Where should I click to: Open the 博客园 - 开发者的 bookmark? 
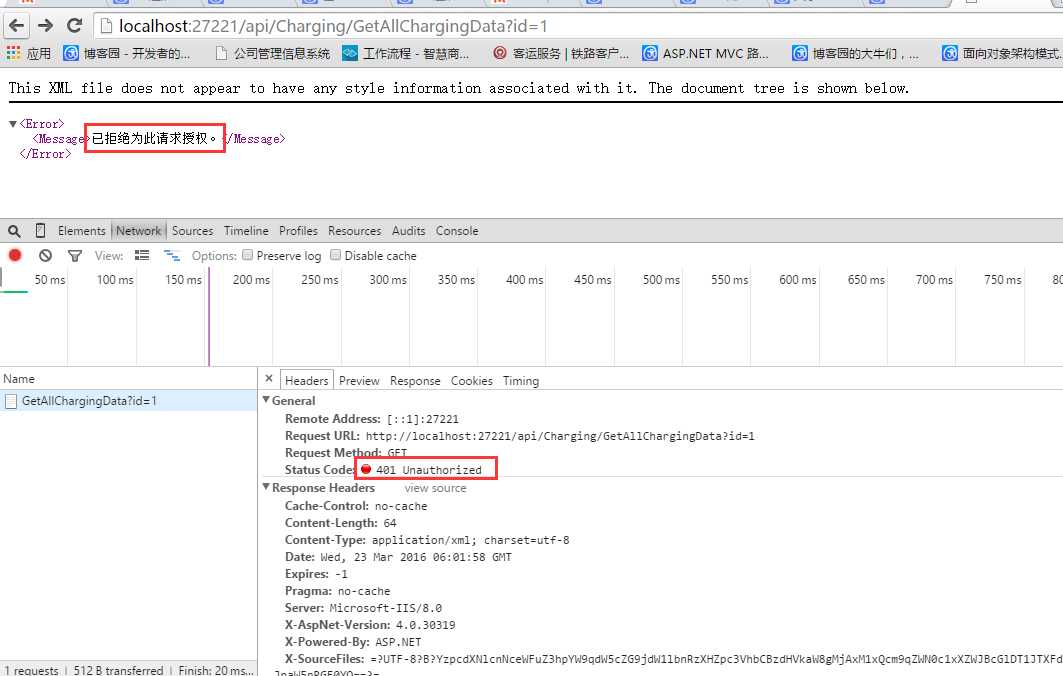point(127,53)
